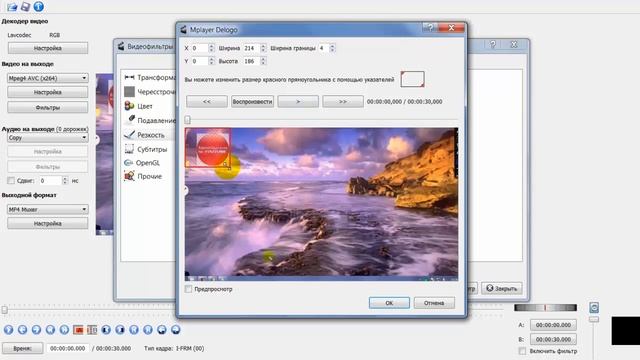Click the Отмена button
This screenshot has width=640, height=360.
[434, 303]
